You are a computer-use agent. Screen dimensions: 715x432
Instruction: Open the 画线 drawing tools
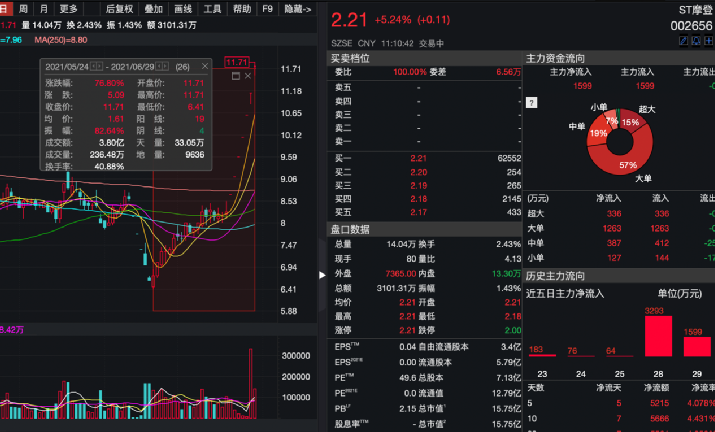pos(183,9)
